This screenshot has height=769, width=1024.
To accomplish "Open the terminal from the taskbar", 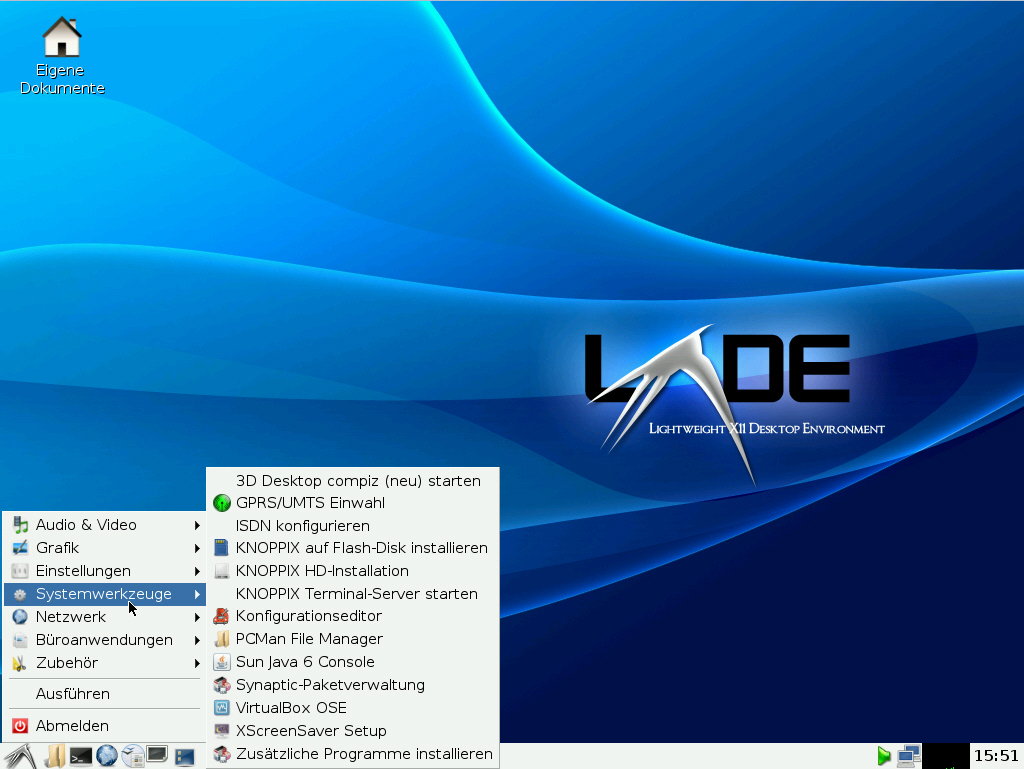I will [81, 757].
